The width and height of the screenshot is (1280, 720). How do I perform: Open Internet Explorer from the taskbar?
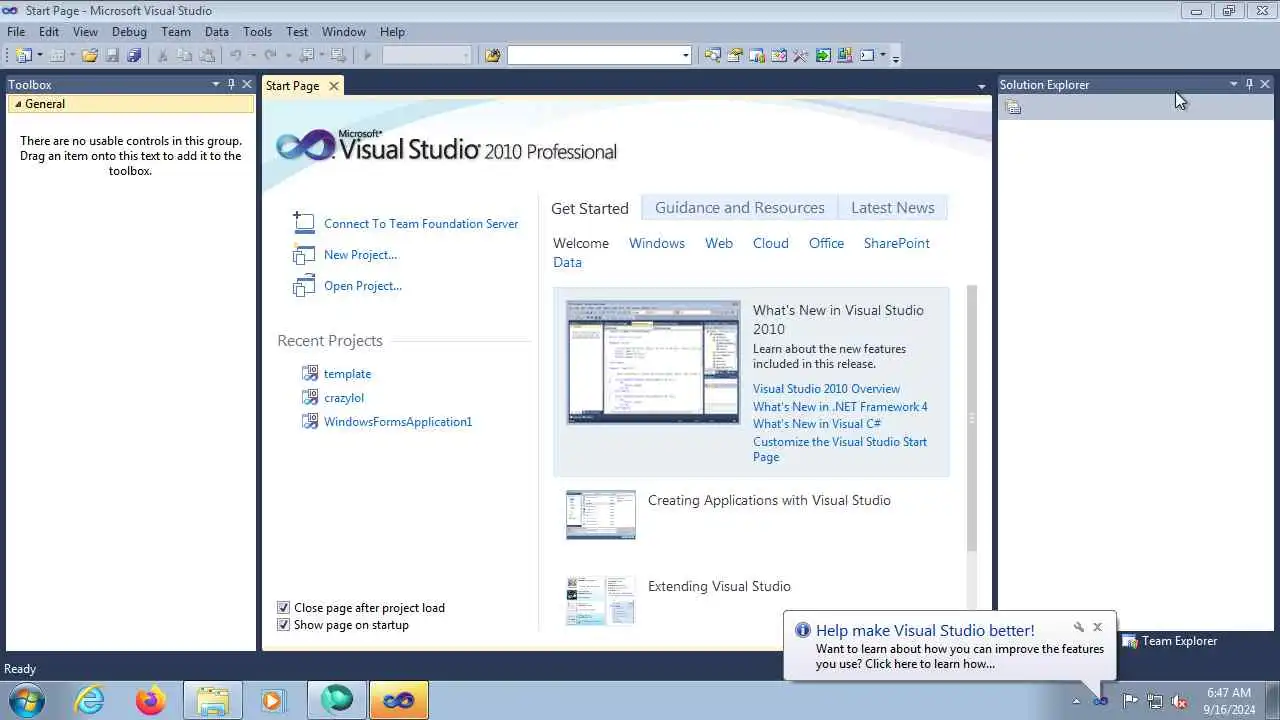pyautogui.click(x=90, y=700)
